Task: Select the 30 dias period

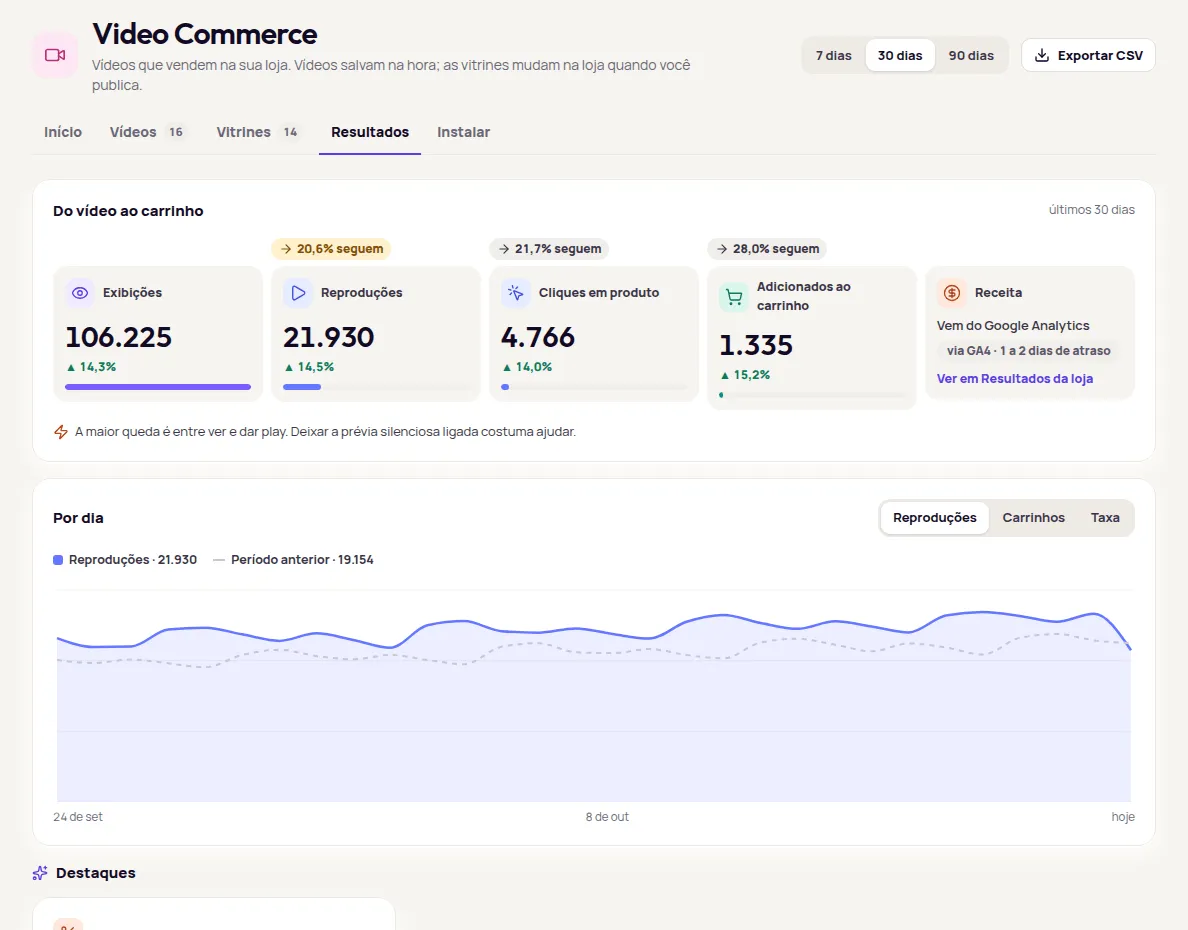Action: 900,55
